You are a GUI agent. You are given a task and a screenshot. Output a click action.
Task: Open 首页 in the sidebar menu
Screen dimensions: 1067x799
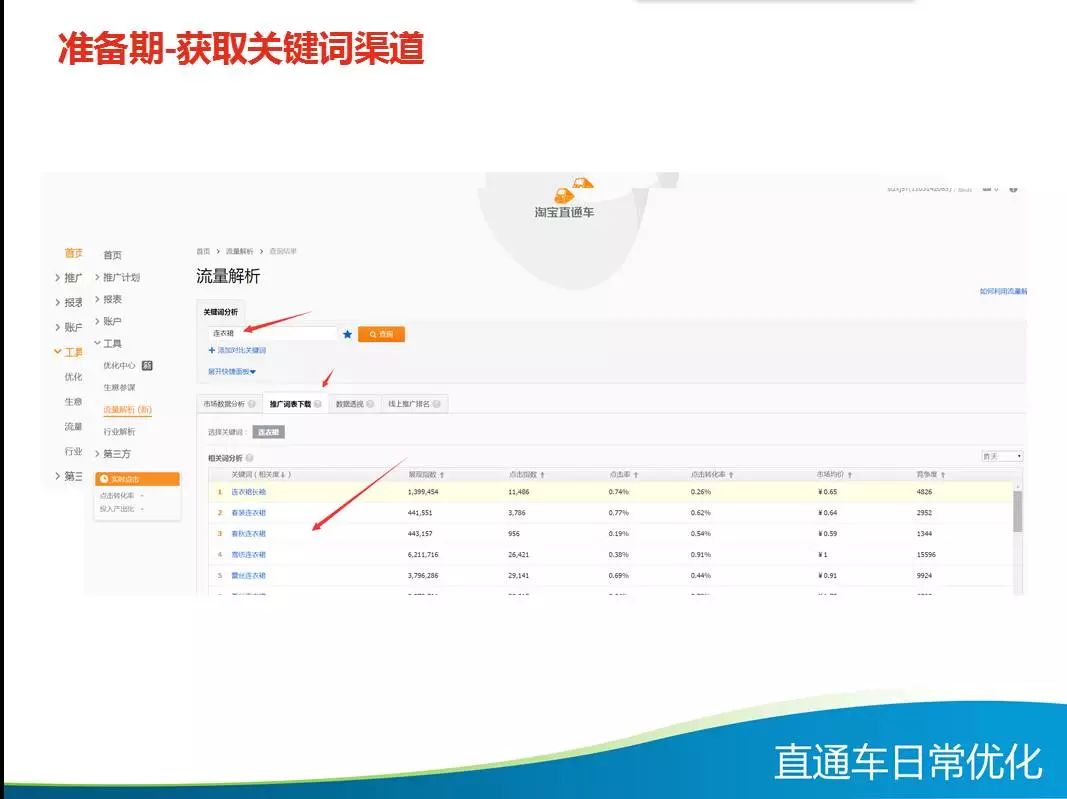coord(112,255)
